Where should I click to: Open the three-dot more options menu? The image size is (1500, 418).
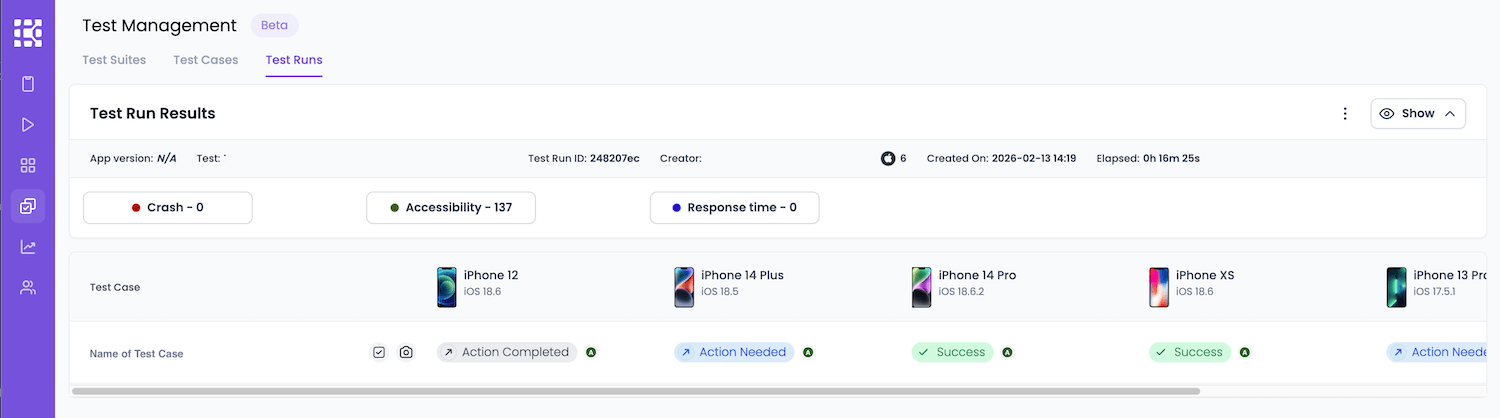tap(1345, 114)
